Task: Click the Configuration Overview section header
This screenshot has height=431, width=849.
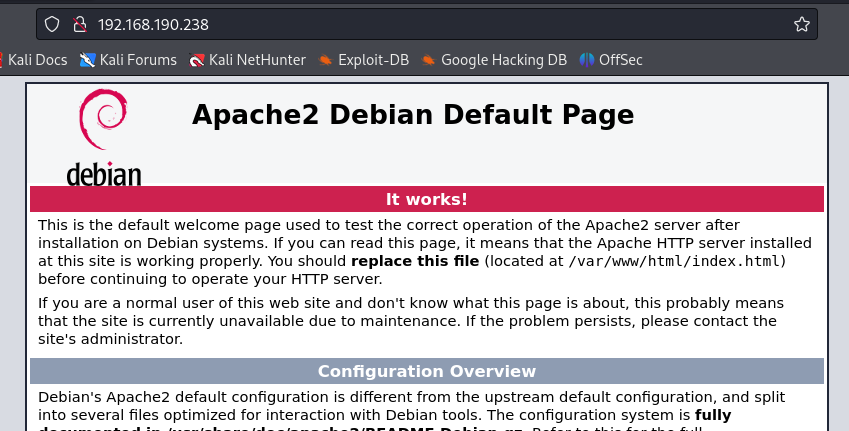Action: pos(427,371)
